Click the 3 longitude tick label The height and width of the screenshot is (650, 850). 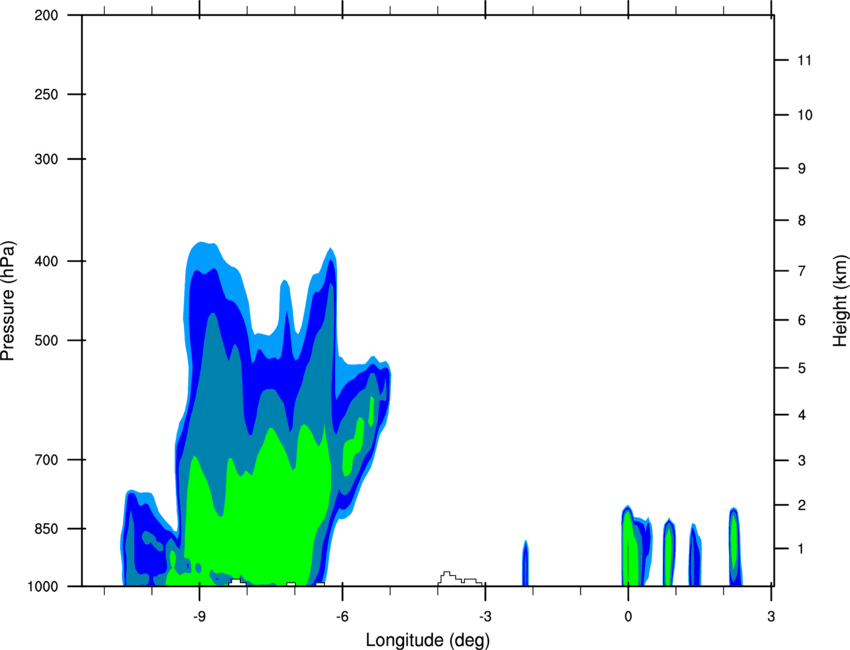point(771,617)
